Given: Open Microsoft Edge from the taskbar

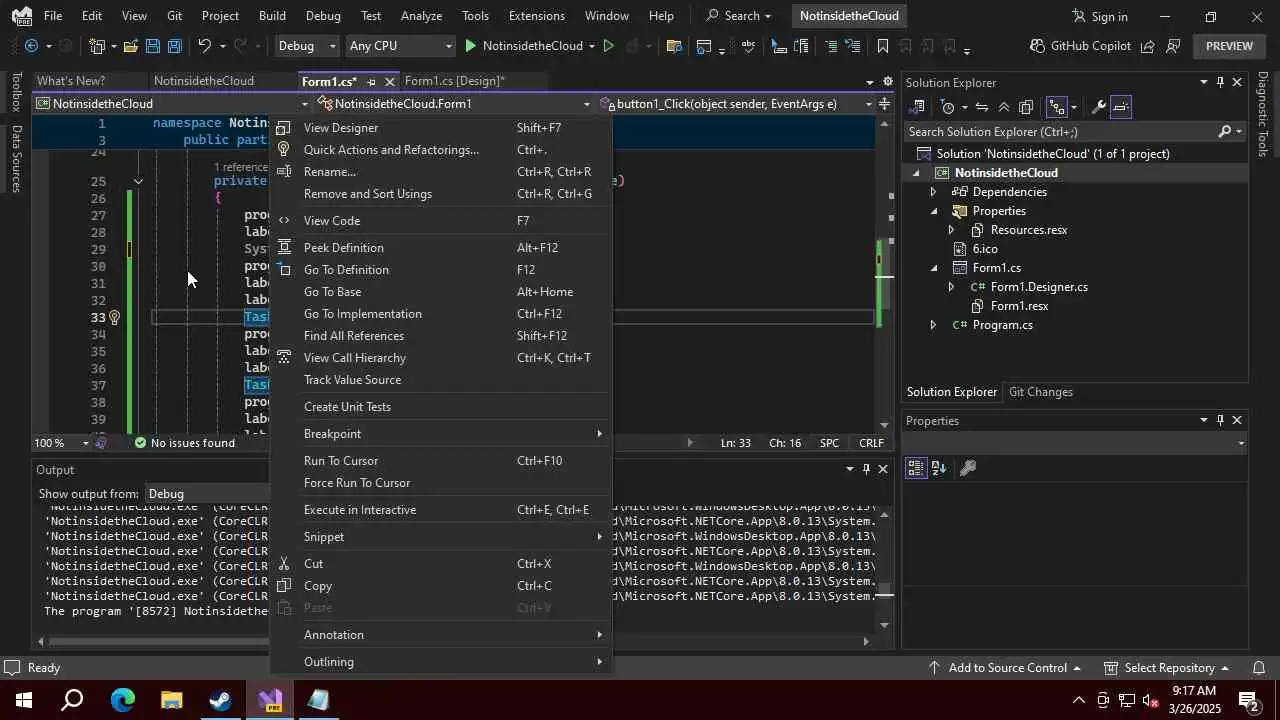Looking at the screenshot, I should 122,700.
